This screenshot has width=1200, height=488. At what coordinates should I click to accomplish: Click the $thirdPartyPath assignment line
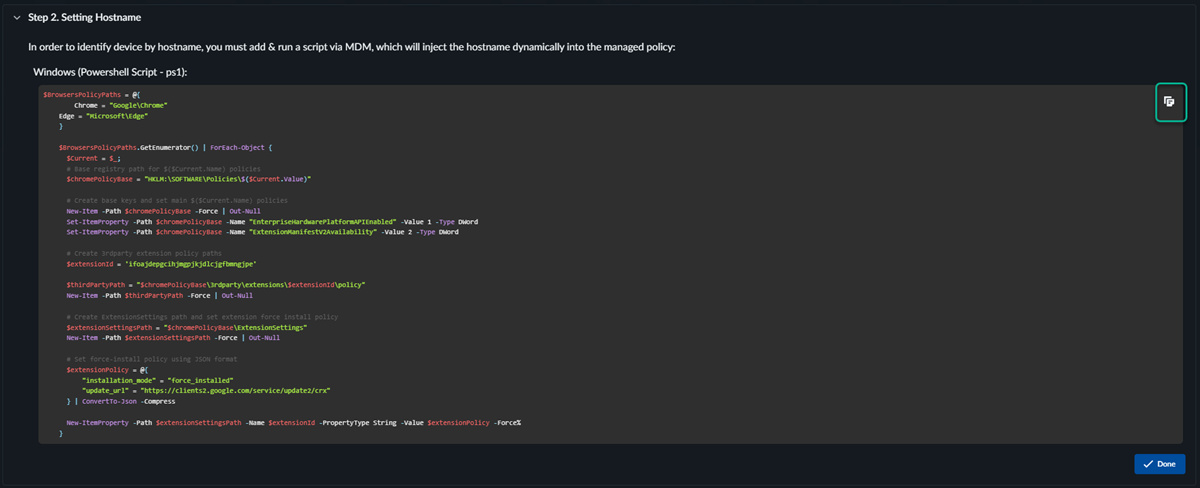pyautogui.click(x=215, y=285)
